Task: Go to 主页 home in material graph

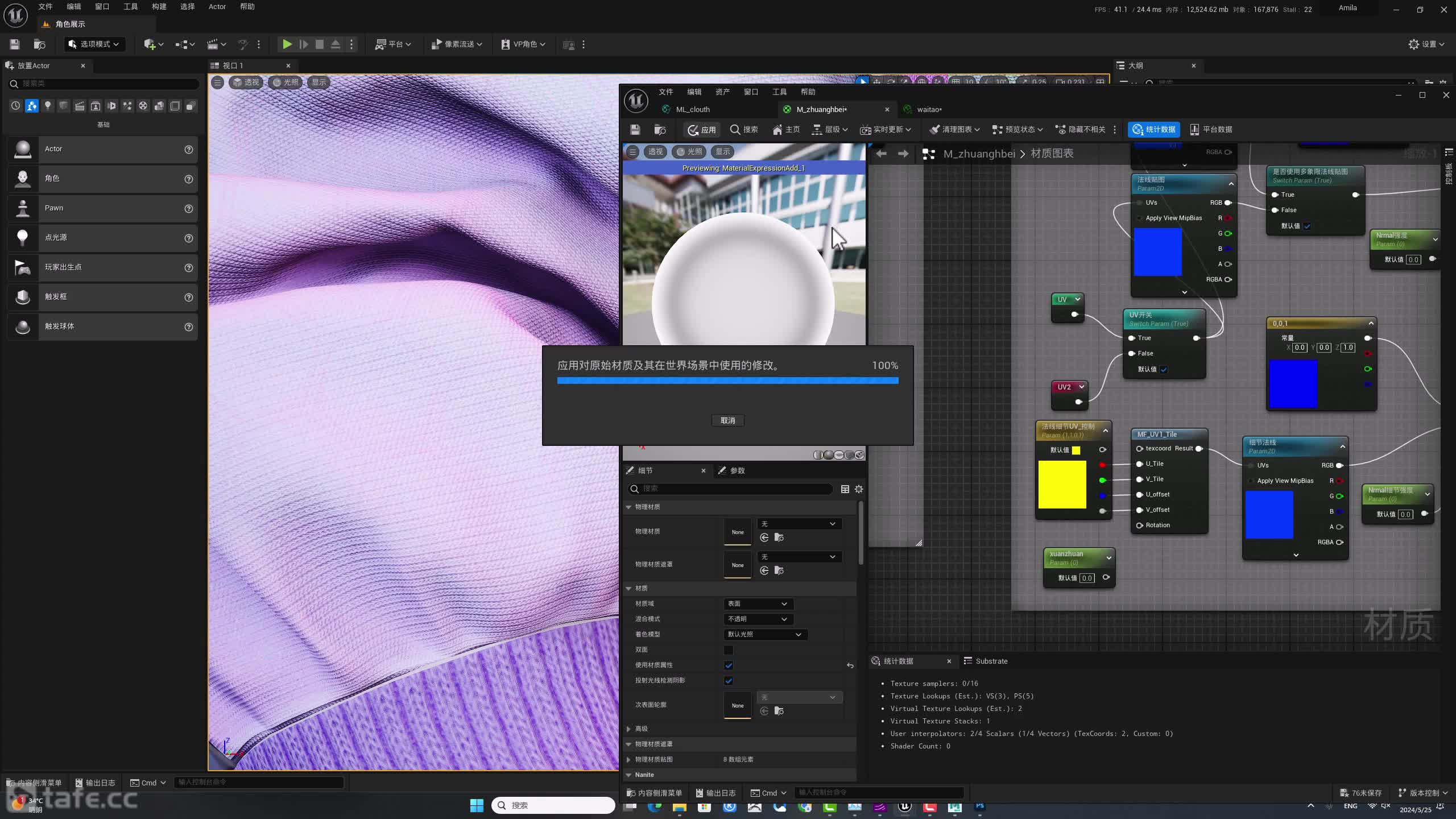Action: 786,130
